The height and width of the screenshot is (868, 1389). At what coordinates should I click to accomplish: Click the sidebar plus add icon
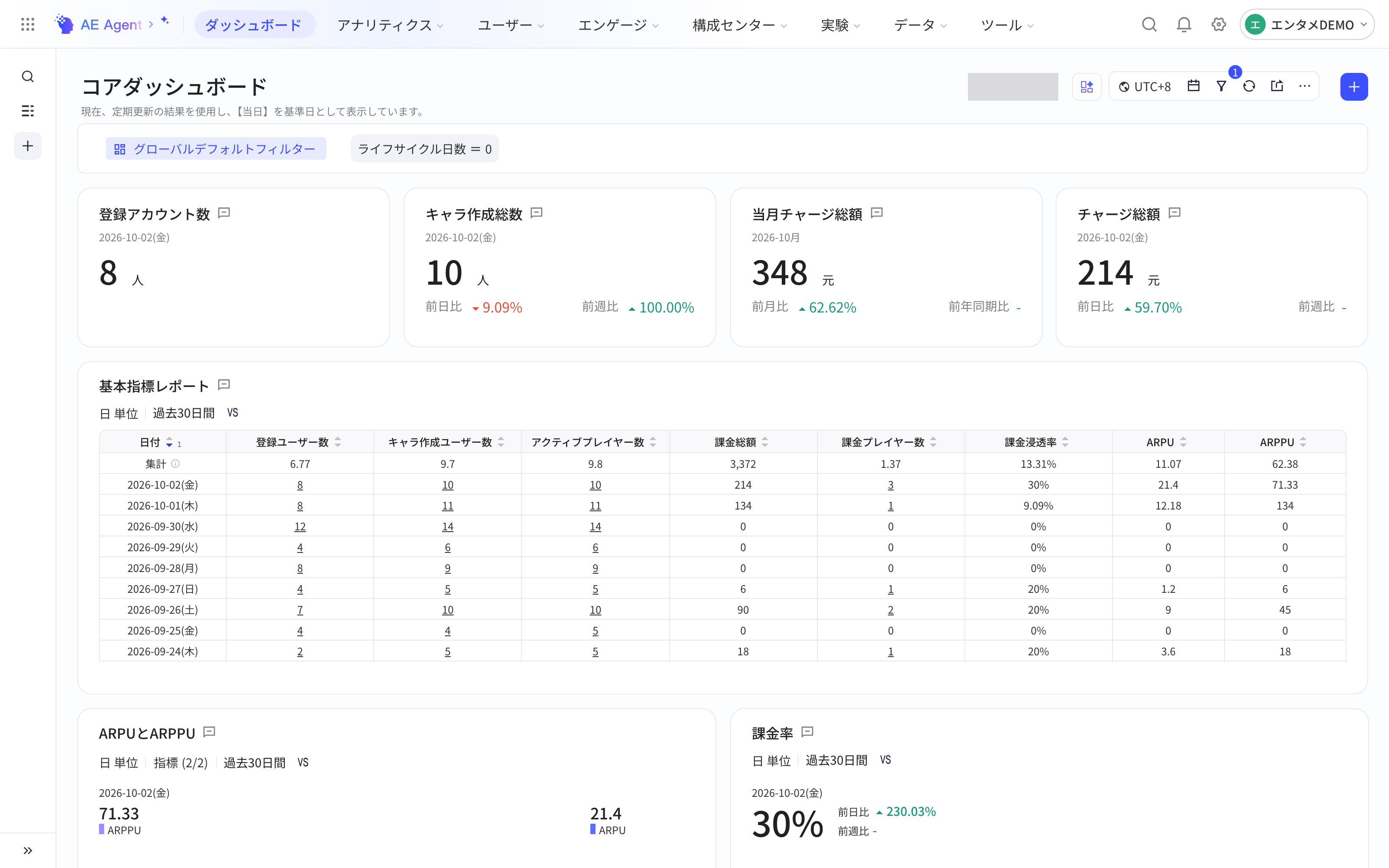pyautogui.click(x=27, y=146)
